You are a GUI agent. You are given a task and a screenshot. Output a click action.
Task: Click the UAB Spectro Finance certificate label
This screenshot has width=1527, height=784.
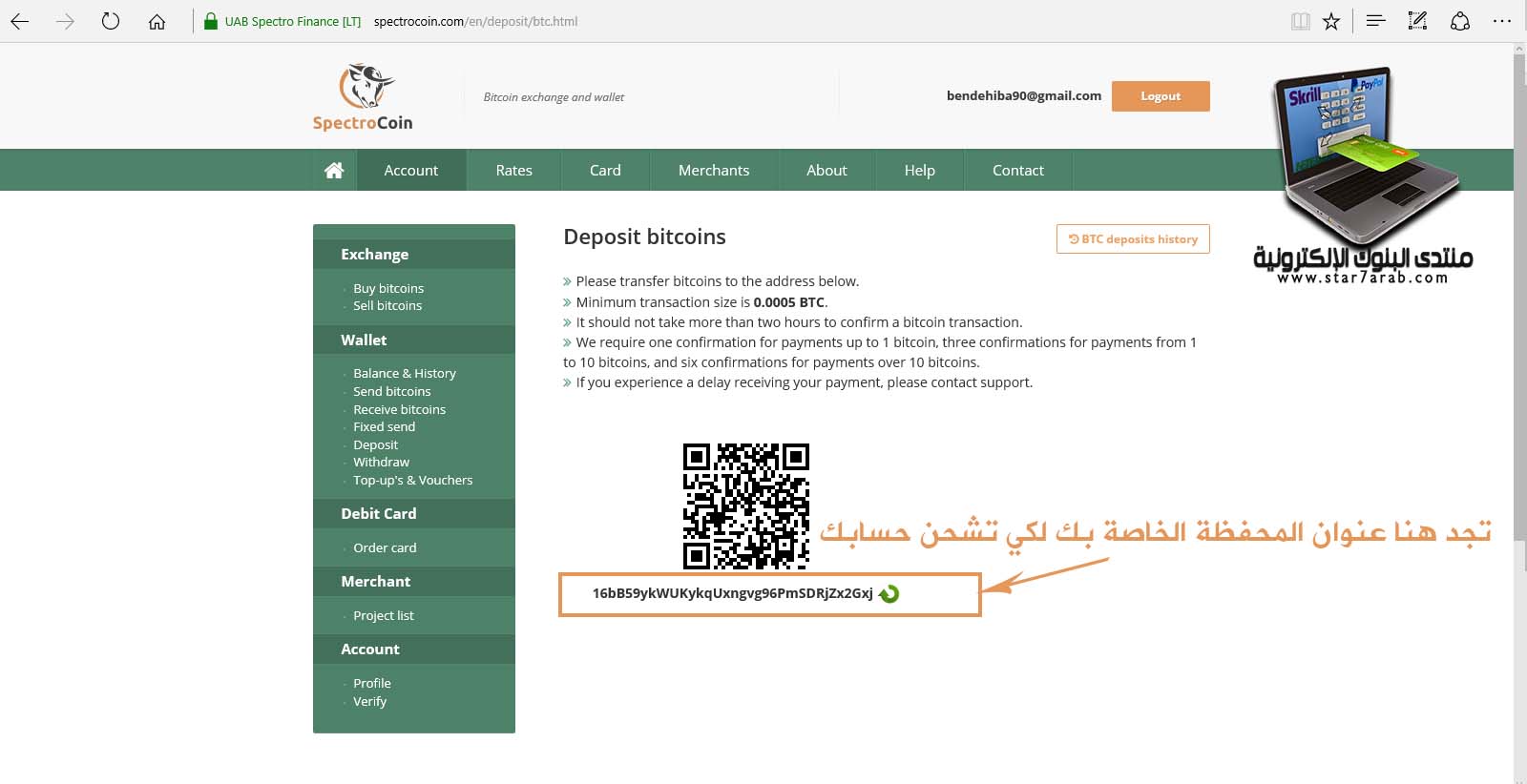click(293, 21)
